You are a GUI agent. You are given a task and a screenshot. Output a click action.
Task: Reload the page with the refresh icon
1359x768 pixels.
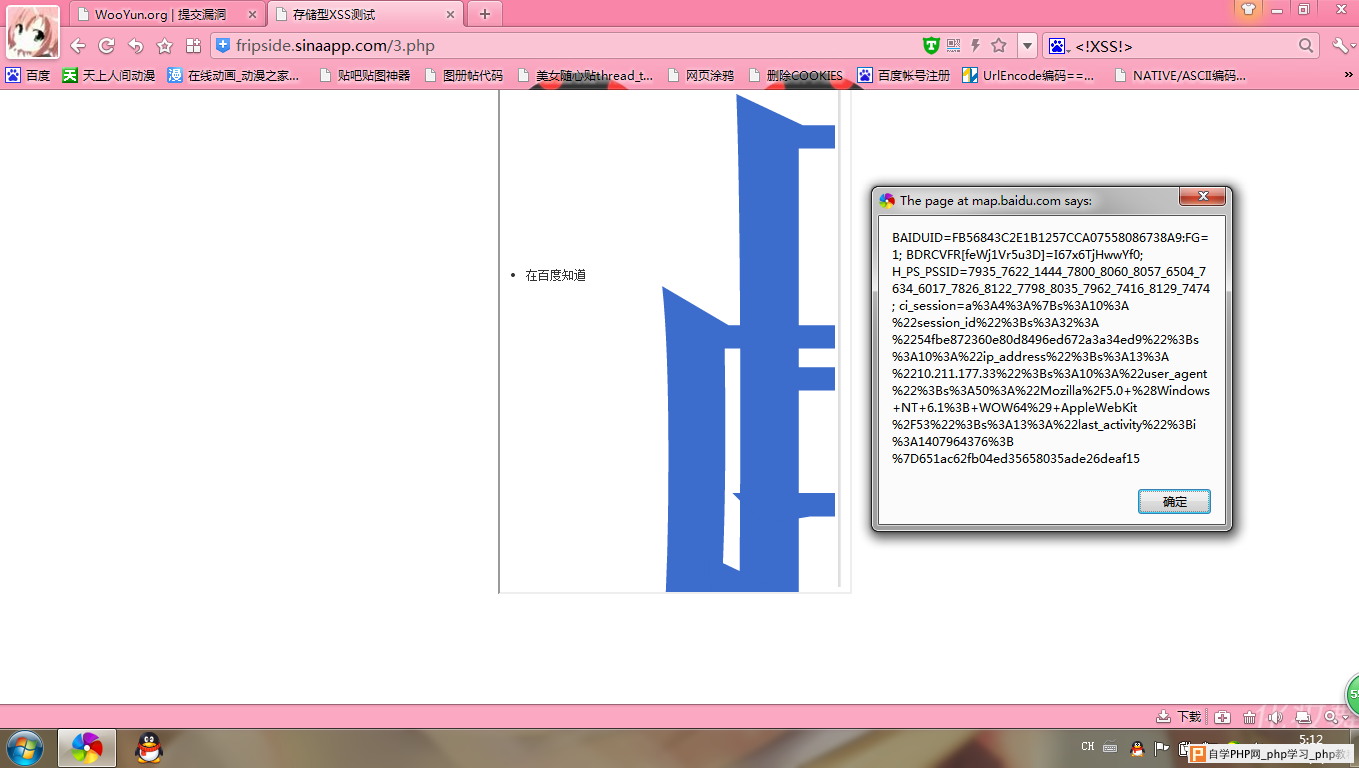tap(106, 46)
